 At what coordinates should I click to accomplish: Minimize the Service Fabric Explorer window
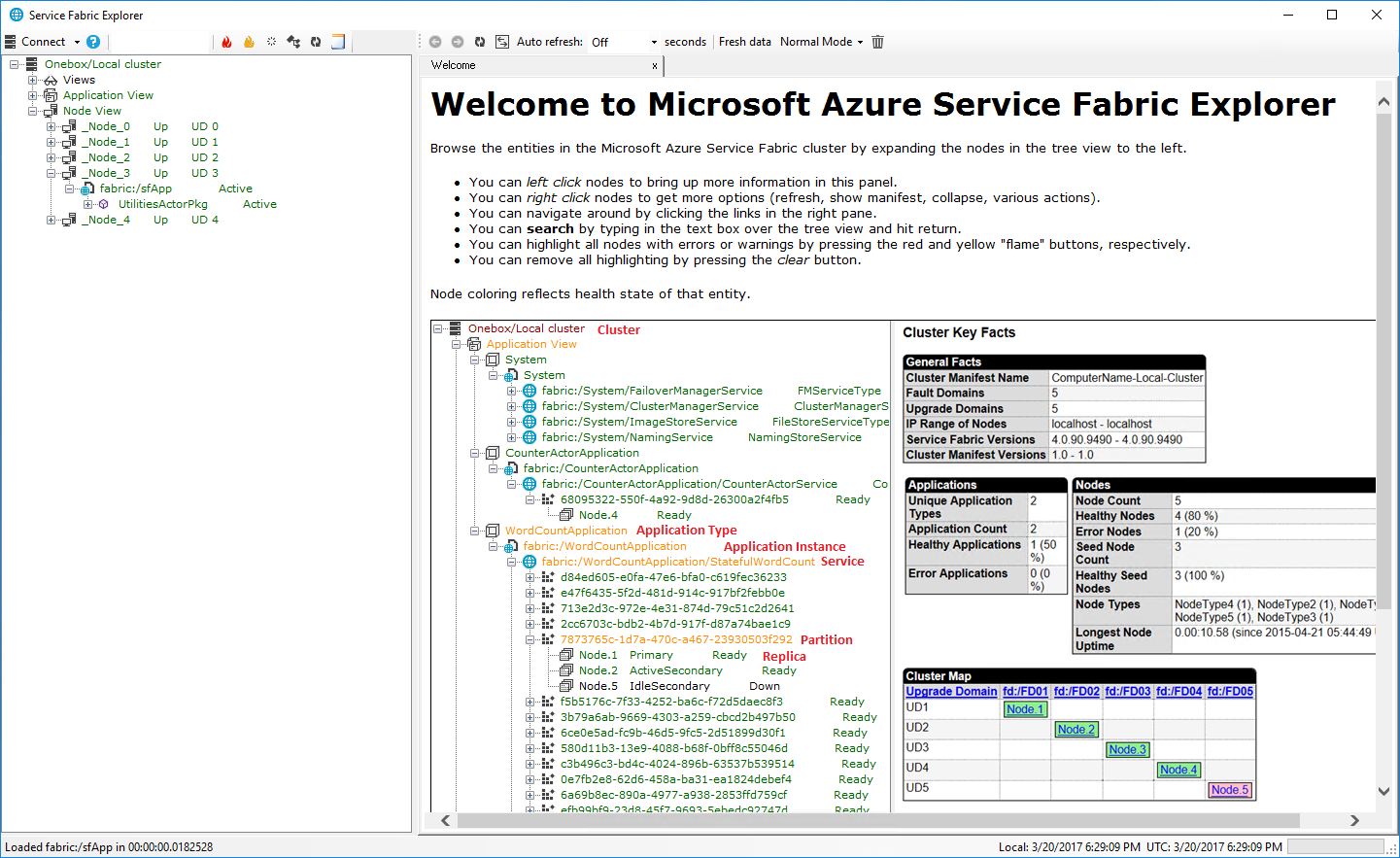coord(1288,15)
